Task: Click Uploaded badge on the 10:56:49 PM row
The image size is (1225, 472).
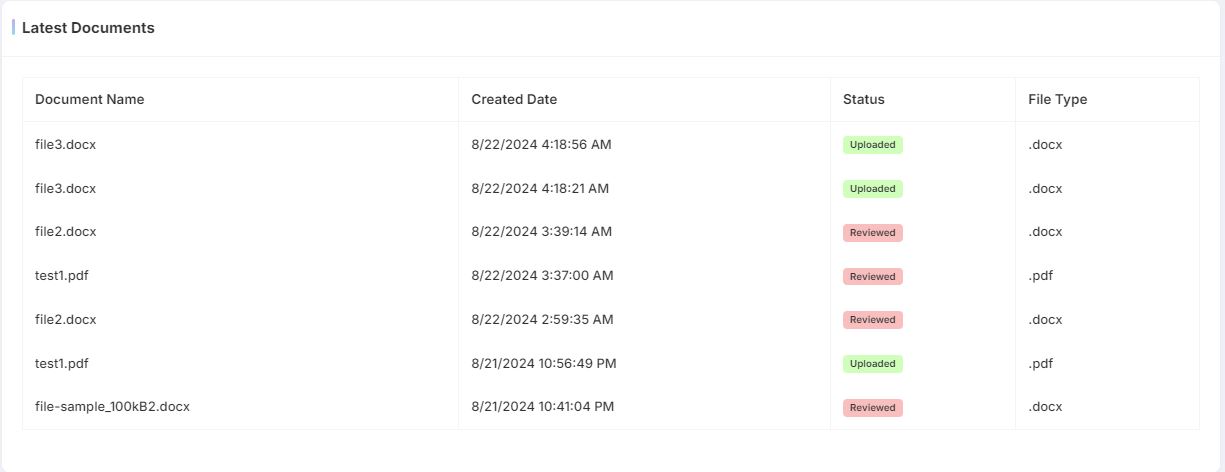Action: point(872,364)
